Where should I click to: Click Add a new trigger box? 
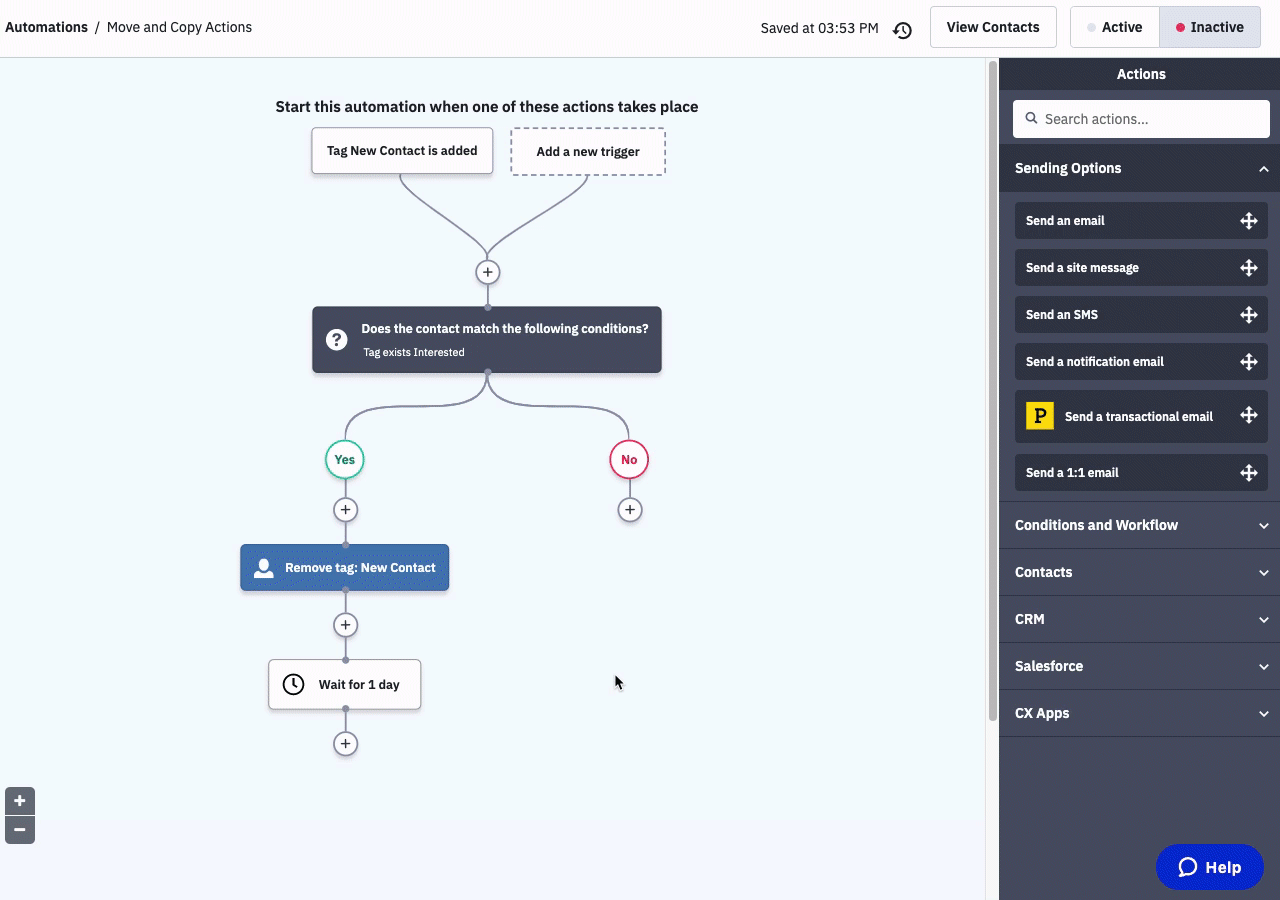[x=587, y=152]
